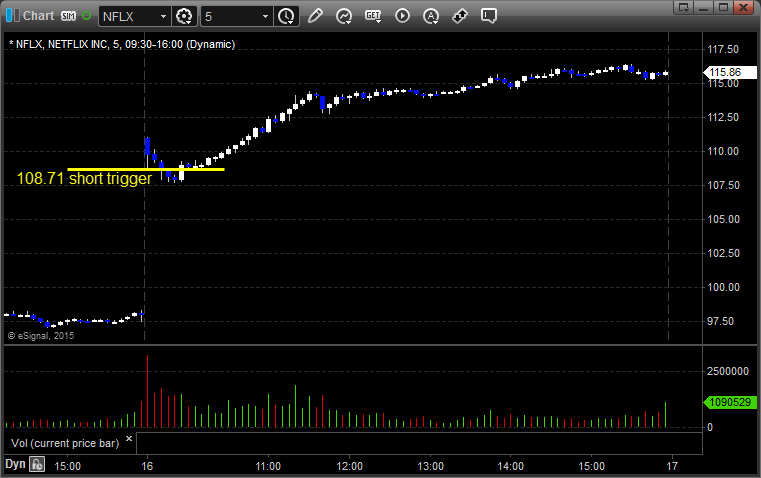This screenshot has width=761, height=478.
Task: Click the circled A toolbar icon
Action: tap(431, 16)
